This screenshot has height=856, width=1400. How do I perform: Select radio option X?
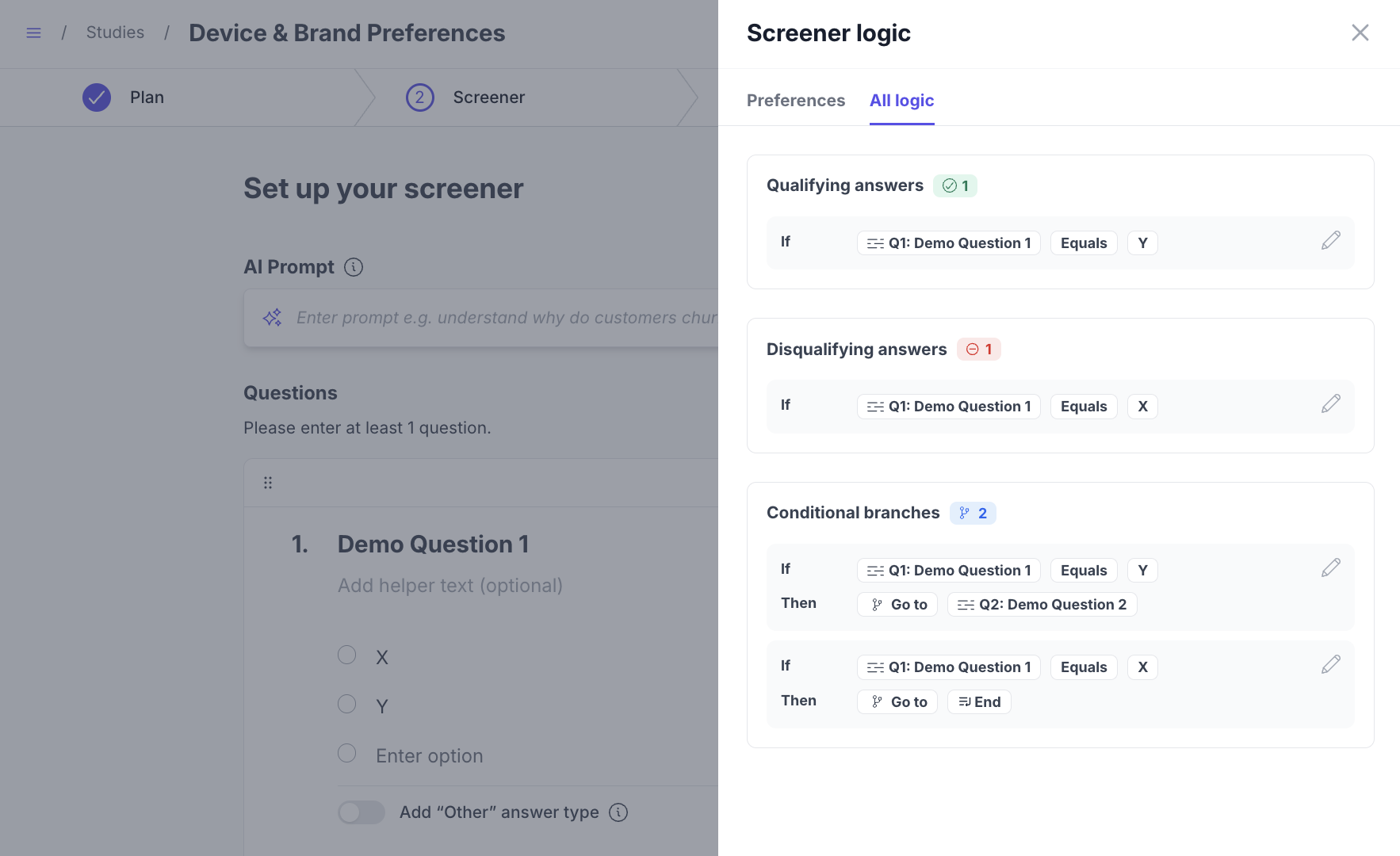coord(347,655)
